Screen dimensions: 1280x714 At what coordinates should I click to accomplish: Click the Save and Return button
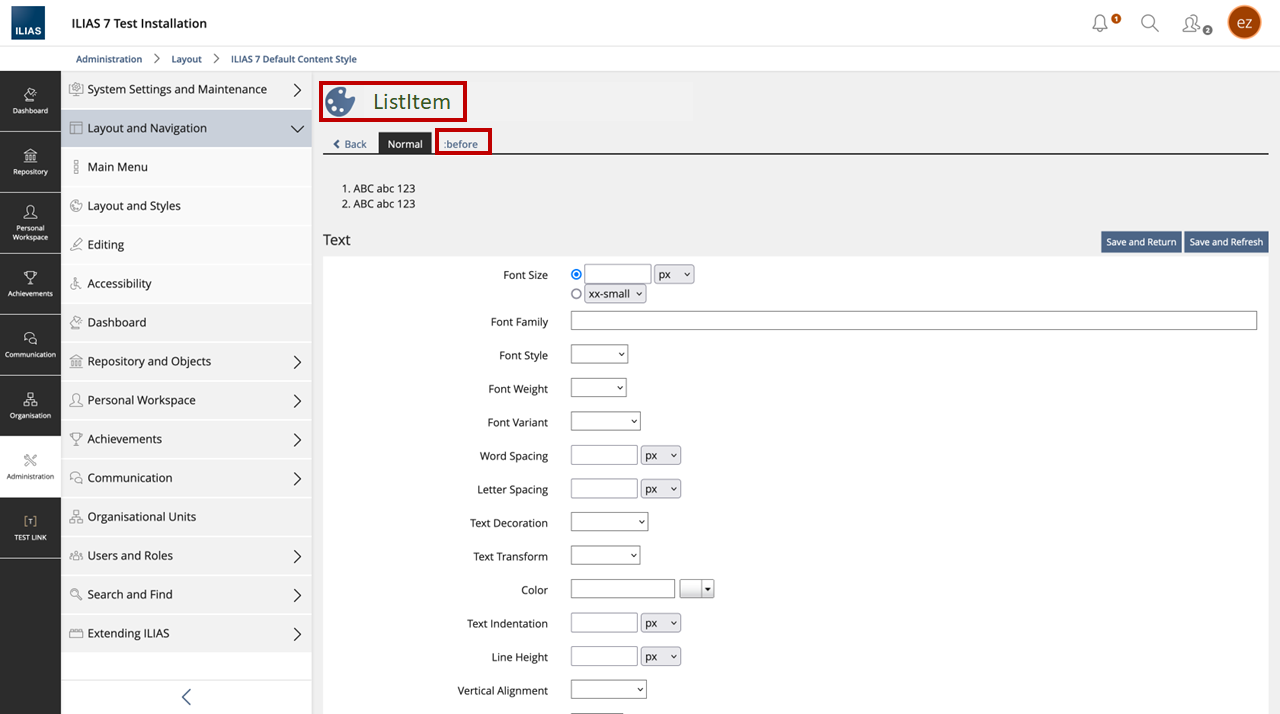(x=1140, y=242)
